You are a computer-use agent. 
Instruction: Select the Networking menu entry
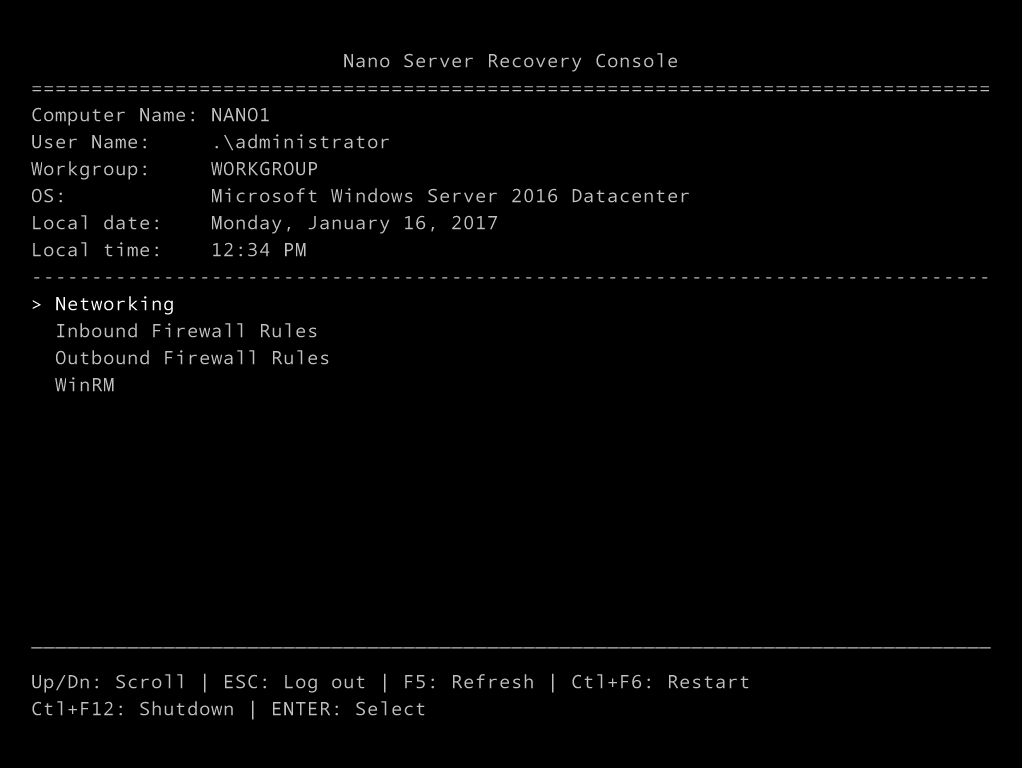(114, 304)
